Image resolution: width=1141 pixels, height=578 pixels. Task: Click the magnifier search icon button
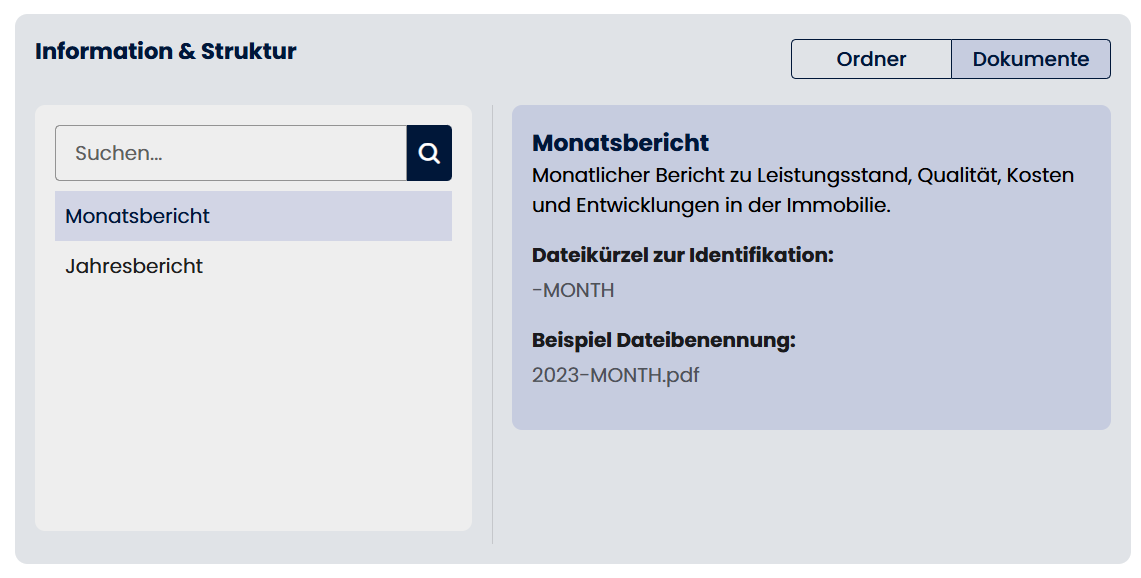[x=429, y=153]
